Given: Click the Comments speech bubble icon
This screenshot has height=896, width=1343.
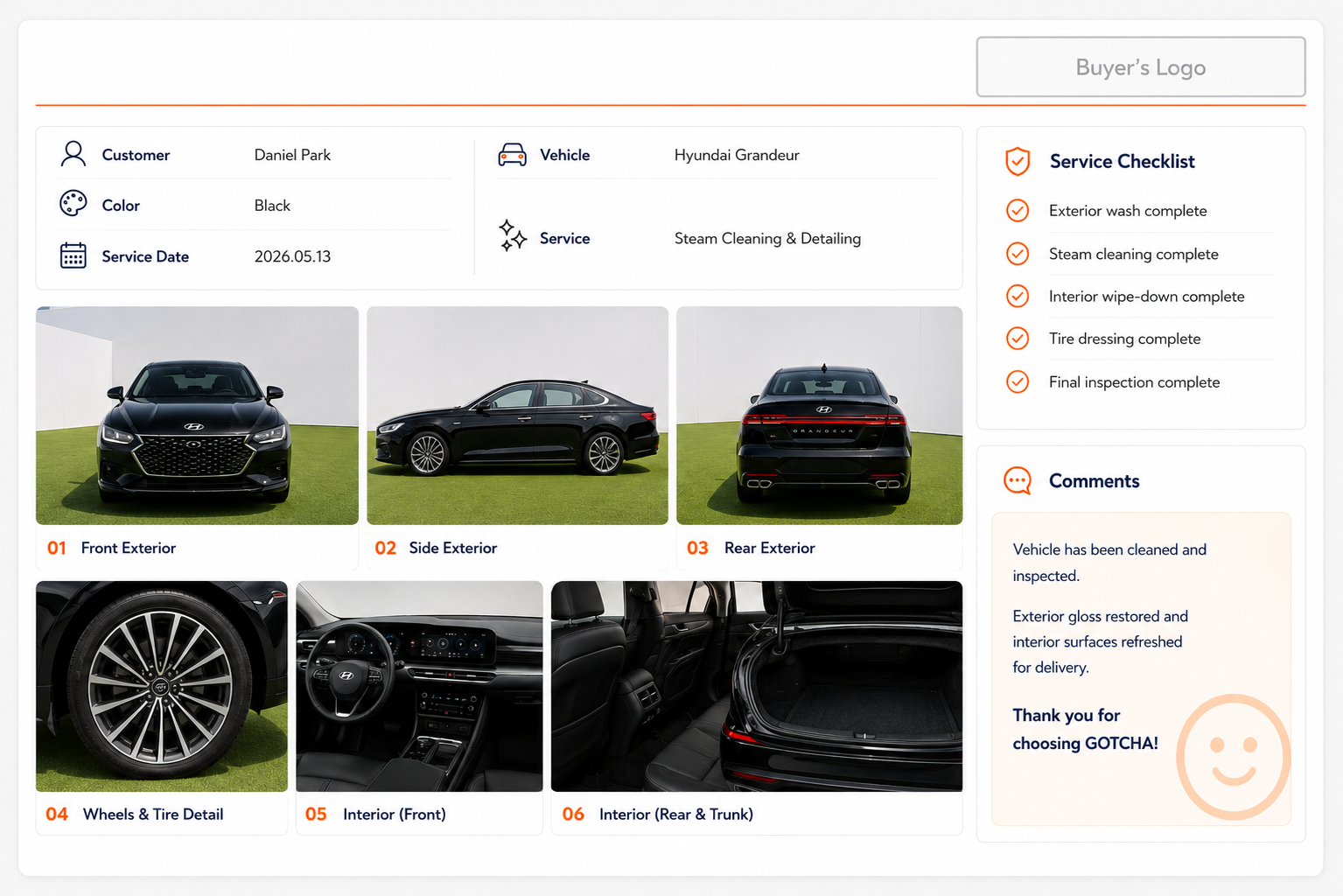Looking at the screenshot, I should (1018, 480).
